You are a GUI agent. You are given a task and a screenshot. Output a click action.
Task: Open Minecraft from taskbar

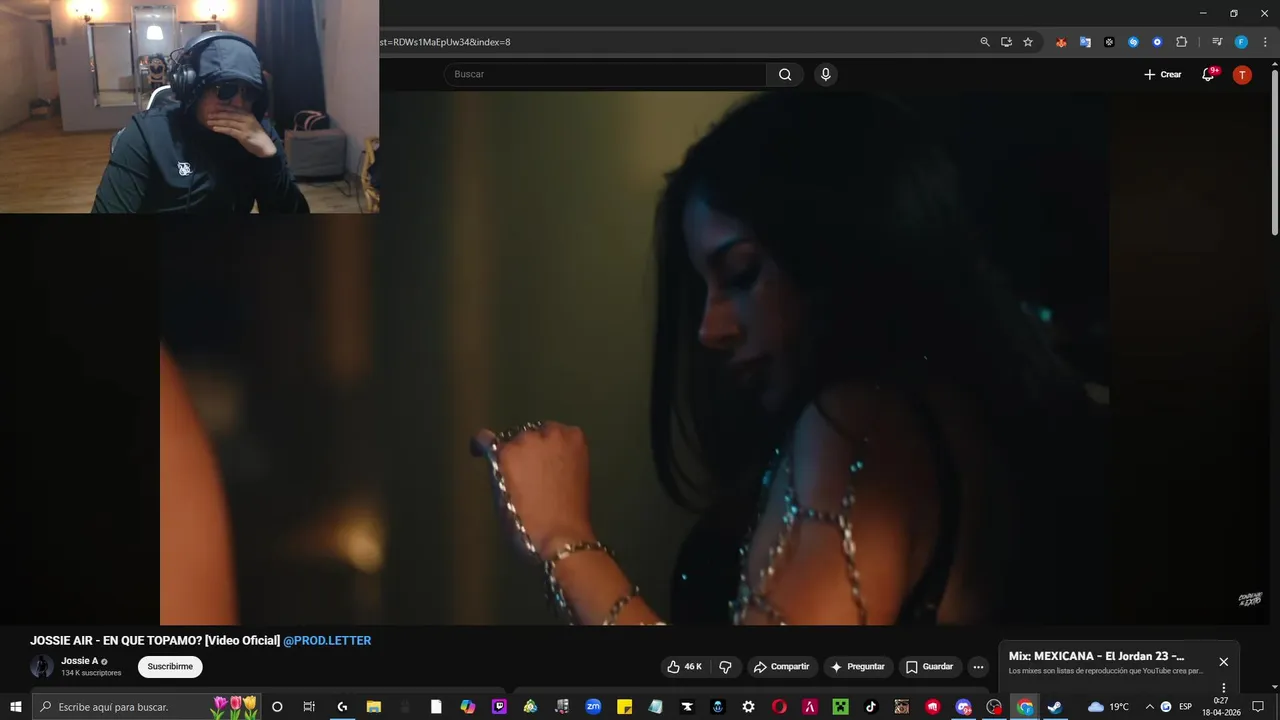point(840,707)
